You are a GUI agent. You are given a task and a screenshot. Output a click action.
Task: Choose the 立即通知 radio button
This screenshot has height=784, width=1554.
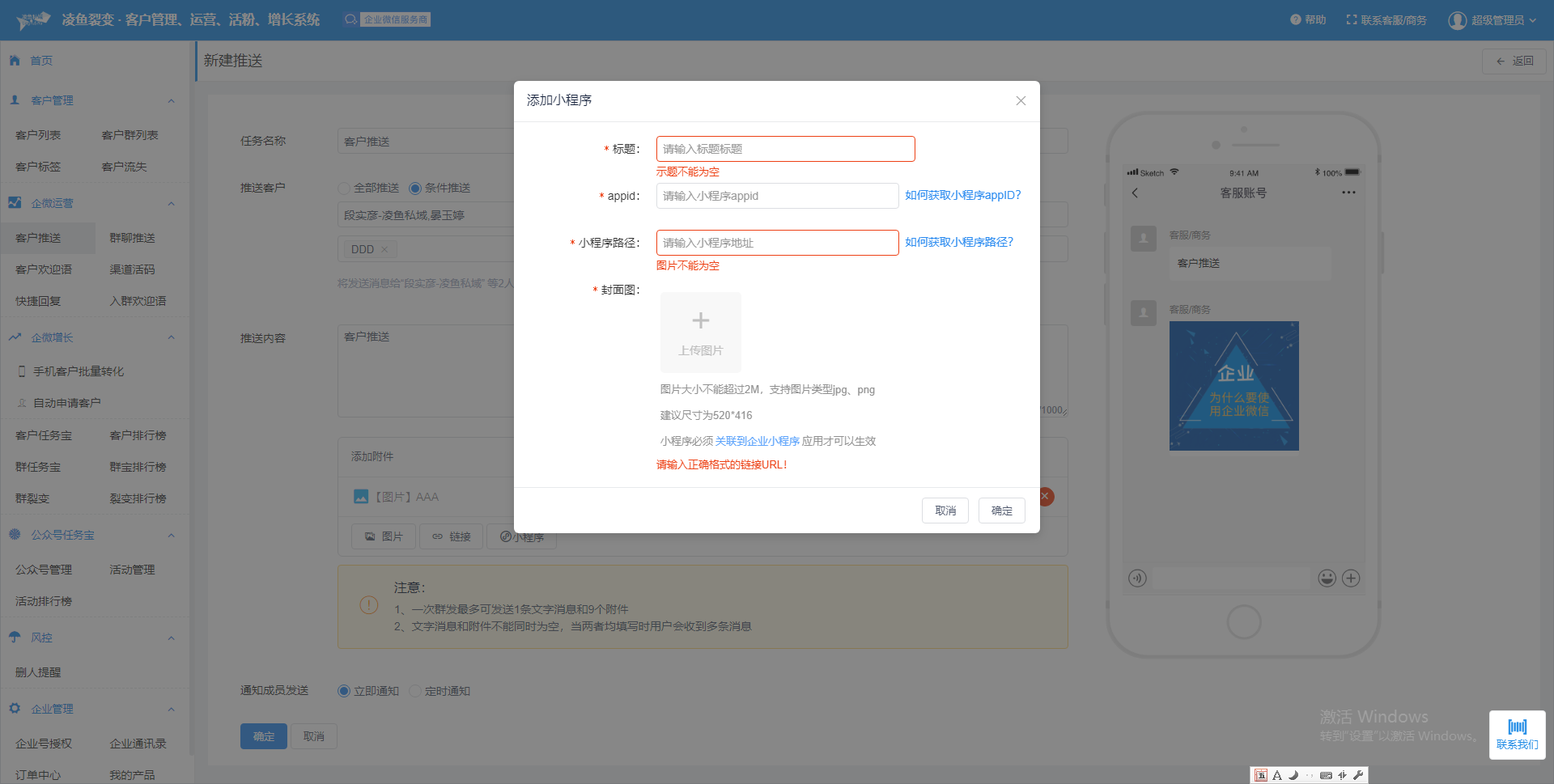tap(344, 691)
